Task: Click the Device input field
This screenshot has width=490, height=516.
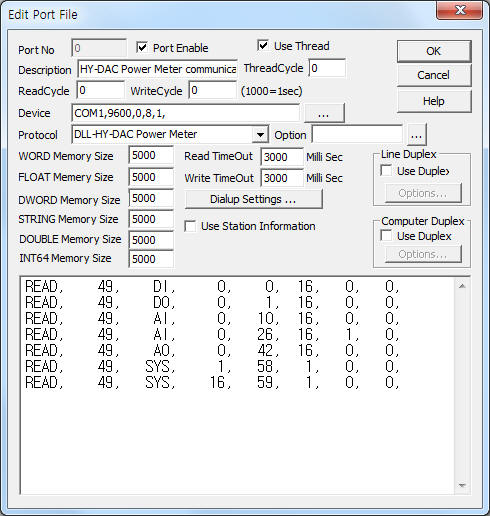Action: point(185,113)
